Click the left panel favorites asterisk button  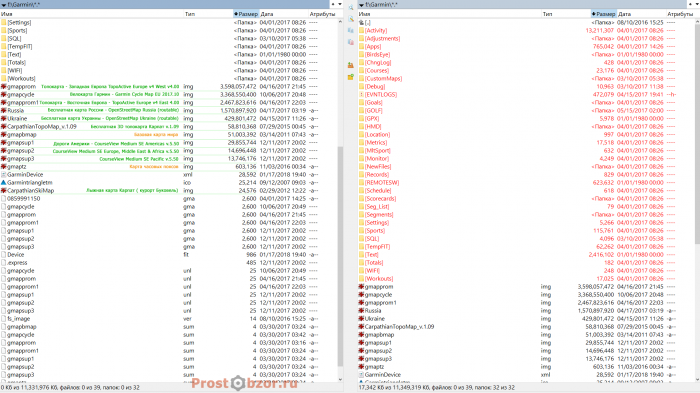tap(333, 4)
